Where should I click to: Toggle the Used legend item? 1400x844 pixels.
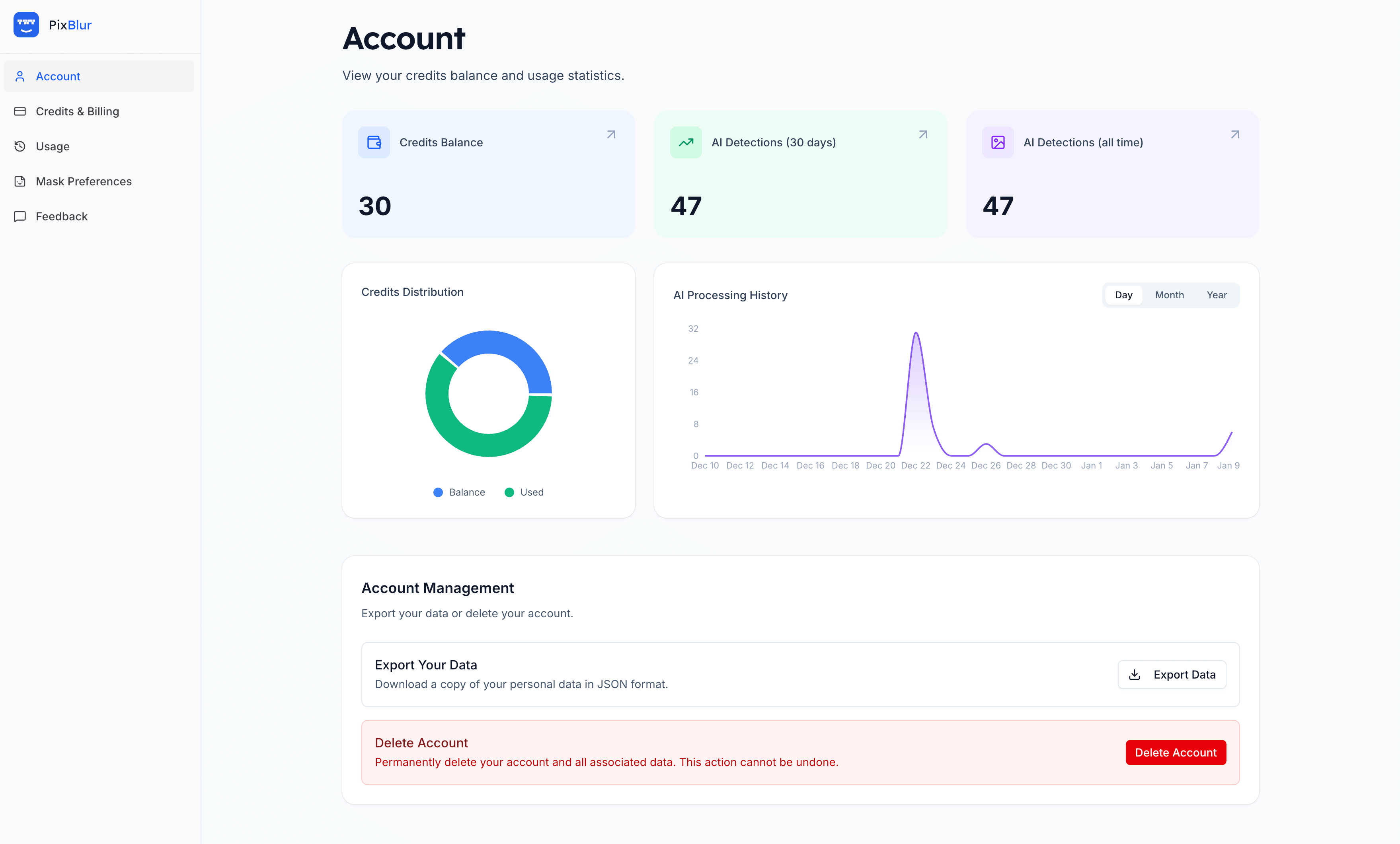[524, 492]
